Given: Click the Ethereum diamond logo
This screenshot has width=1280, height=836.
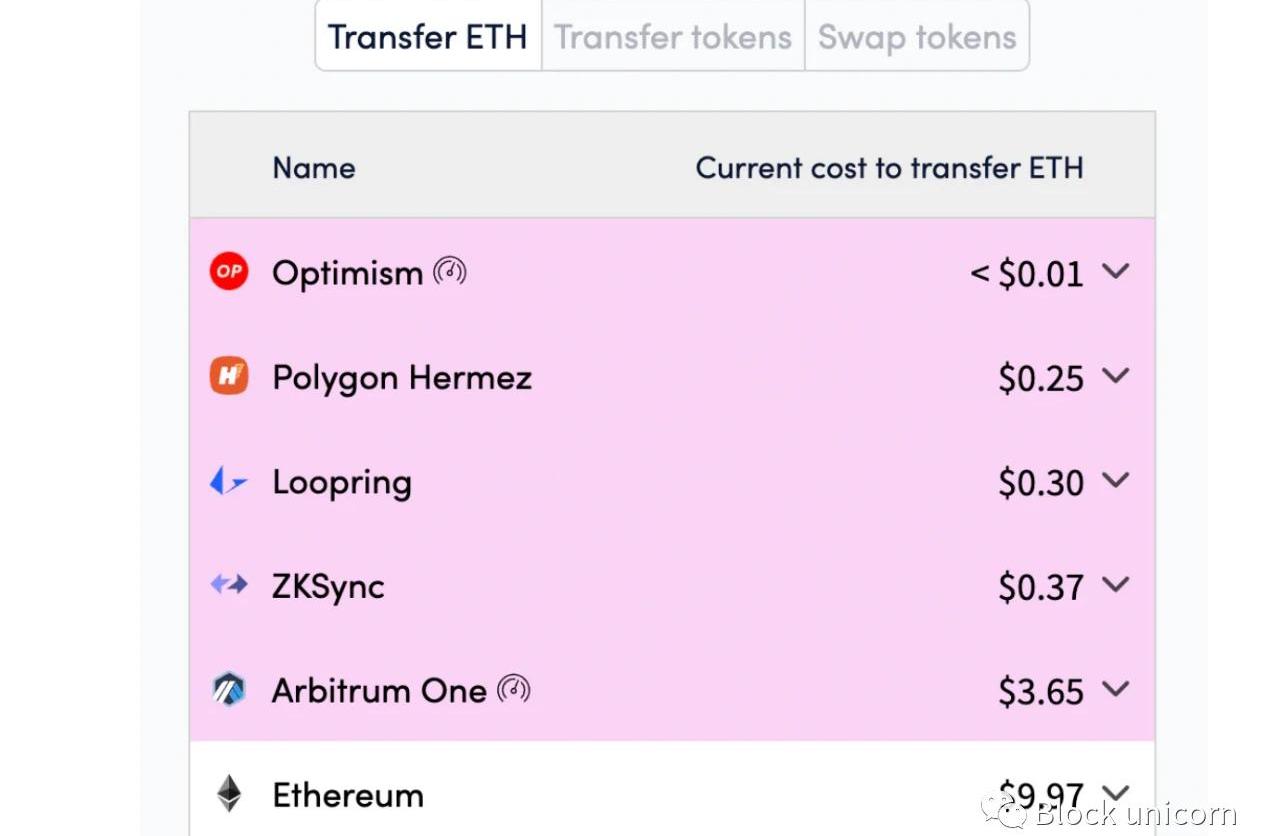Looking at the screenshot, I should pyautogui.click(x=229, y=794).
